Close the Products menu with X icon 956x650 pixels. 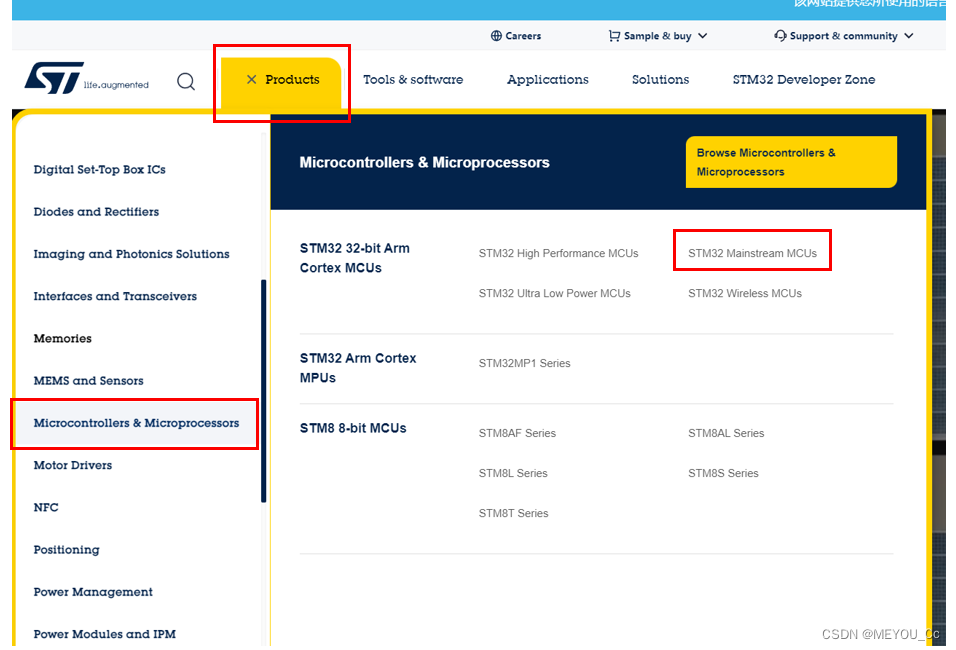(x=251, y=79)
